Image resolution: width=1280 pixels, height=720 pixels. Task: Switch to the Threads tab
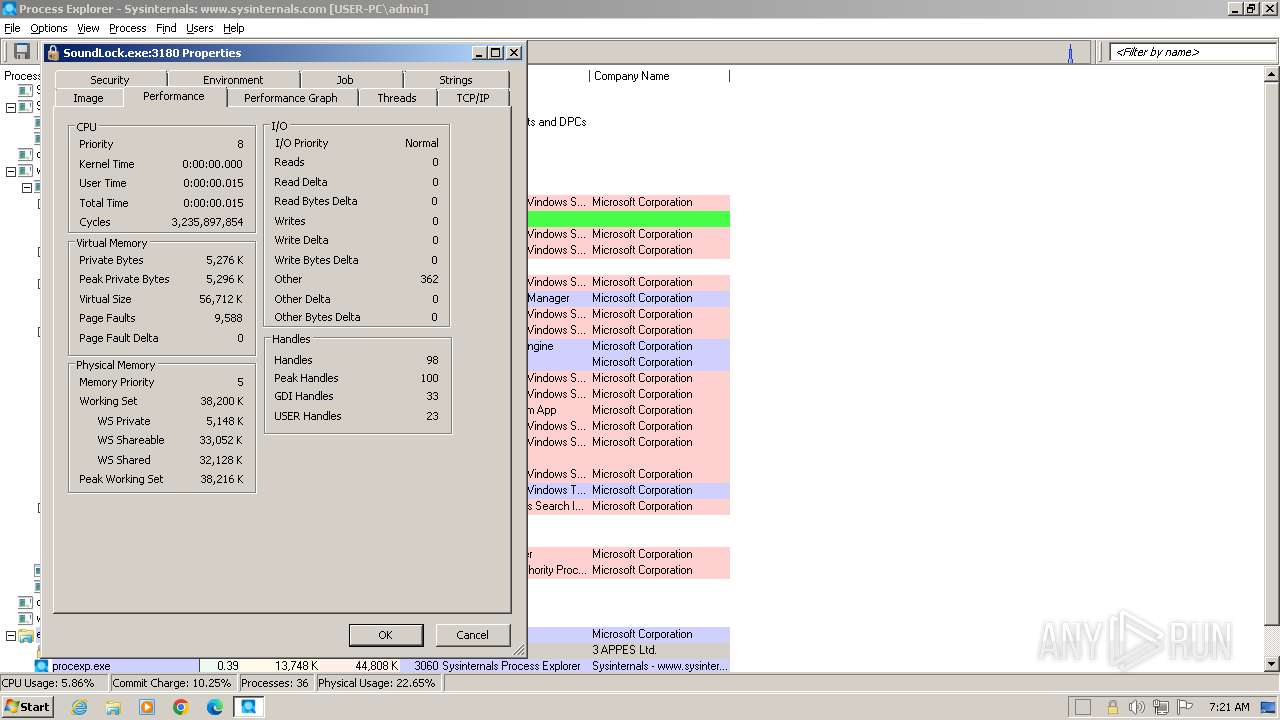[397, 98]
